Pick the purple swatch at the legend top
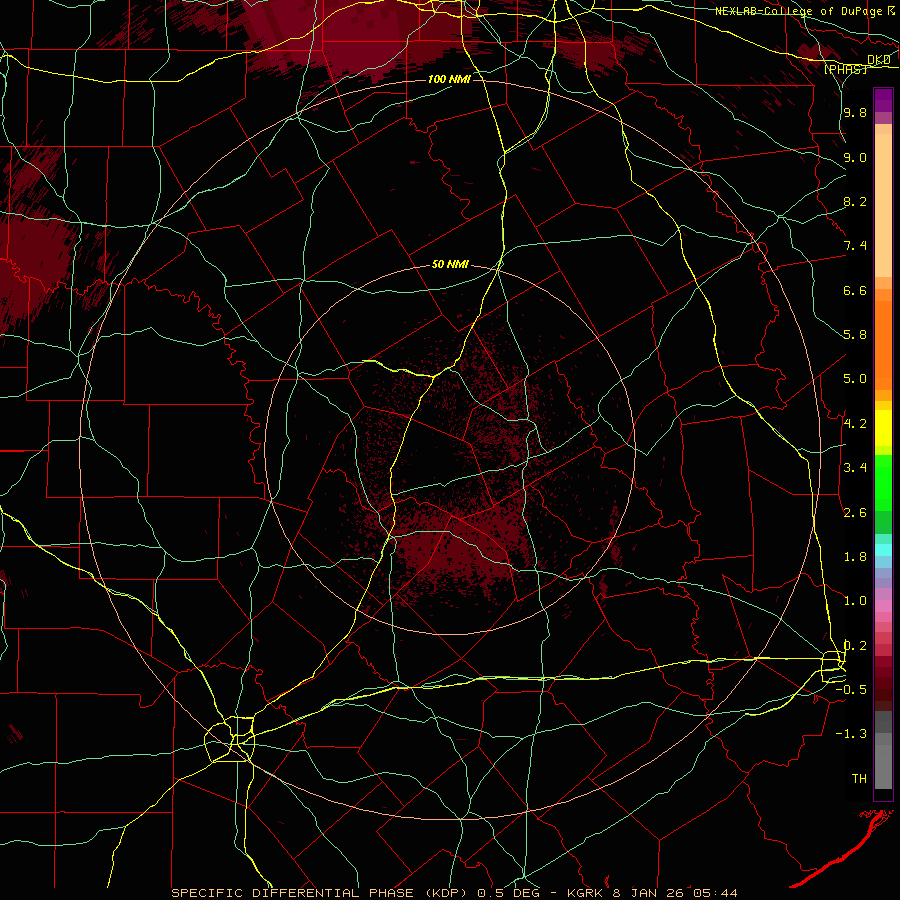Image resolution: width=900 pixels, height=900 pixels. 883,100
